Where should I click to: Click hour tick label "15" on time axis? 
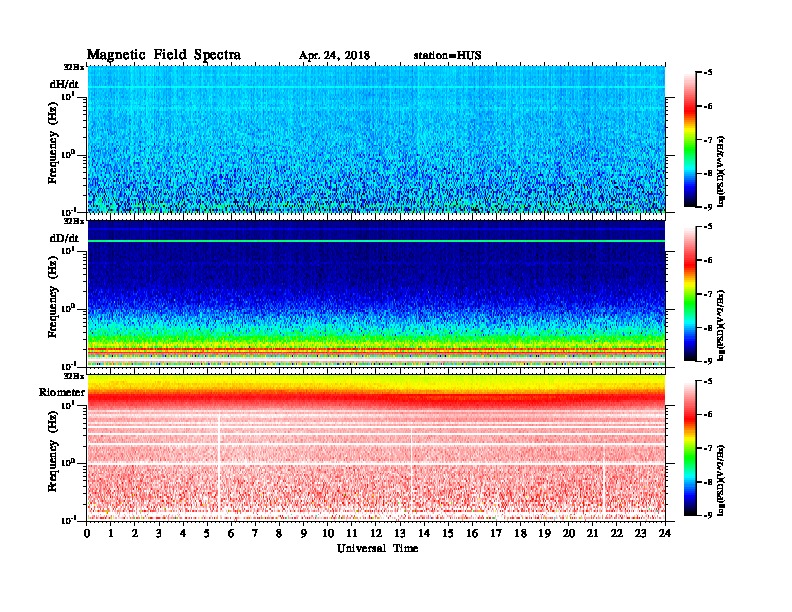click(x=448, y=533)
